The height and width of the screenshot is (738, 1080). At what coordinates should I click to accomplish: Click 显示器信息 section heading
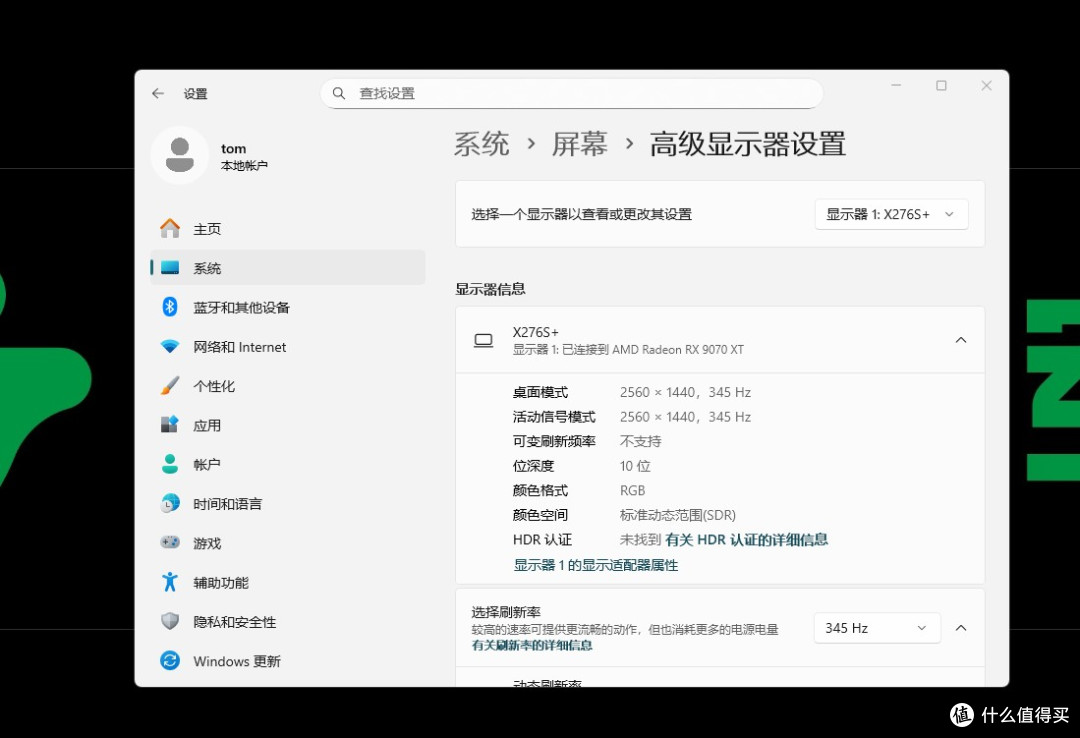coord(490,289)
